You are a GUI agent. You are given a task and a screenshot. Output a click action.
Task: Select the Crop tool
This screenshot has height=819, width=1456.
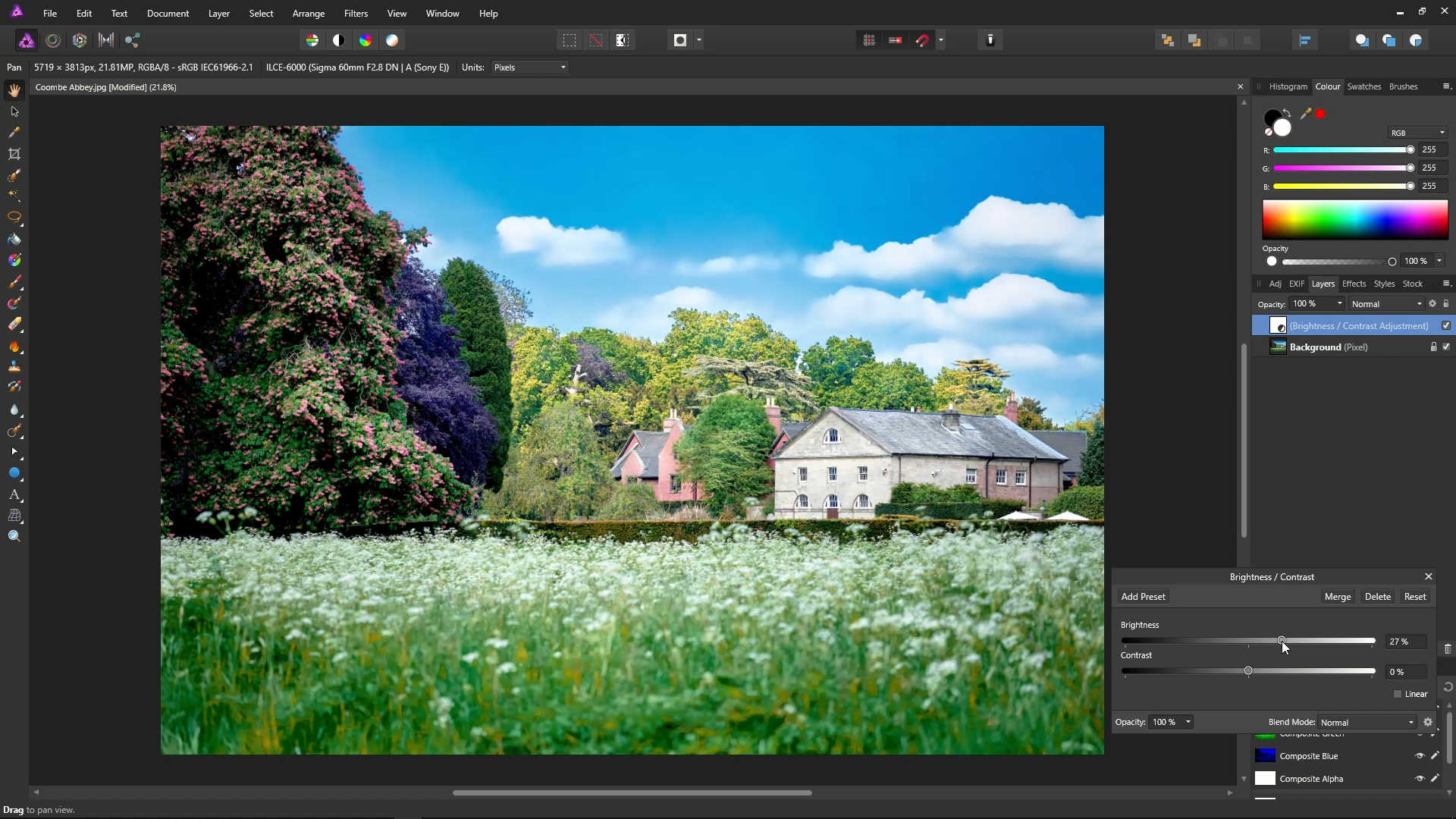14,154
